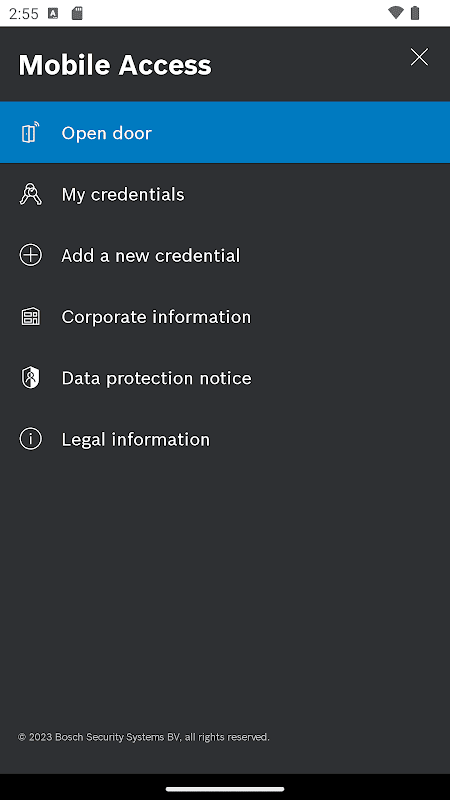View the Data protection notice
The image size is (450, 800).
point(225,378)
